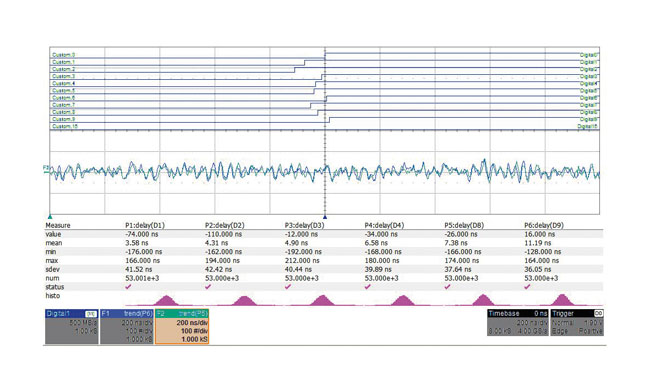The image size is (650, 390).
Task: Click the Custom.5 digital line label
Action: tap(63, 90)
